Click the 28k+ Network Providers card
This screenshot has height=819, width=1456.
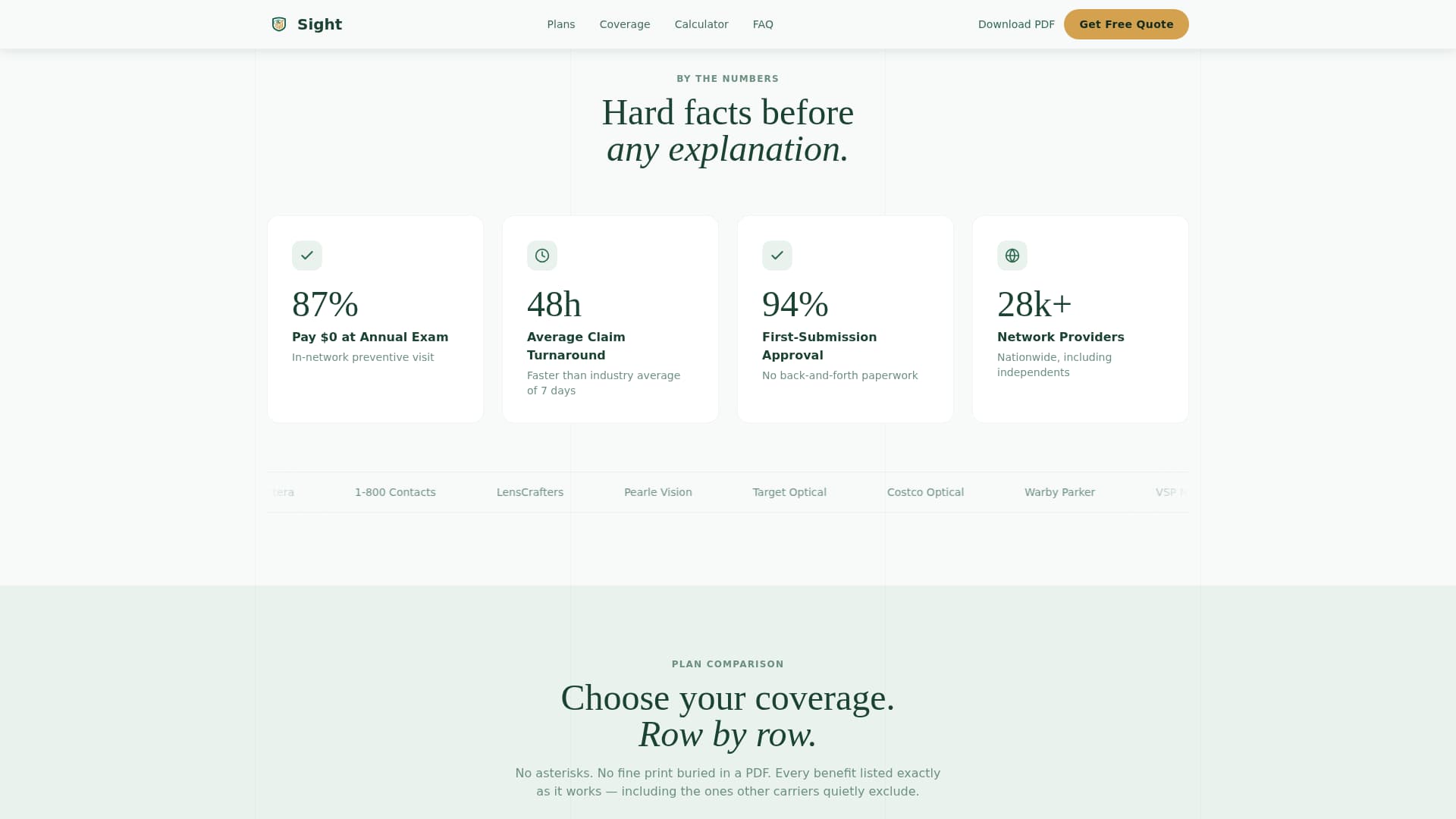pyautogui.click(x=1080, y=318)
